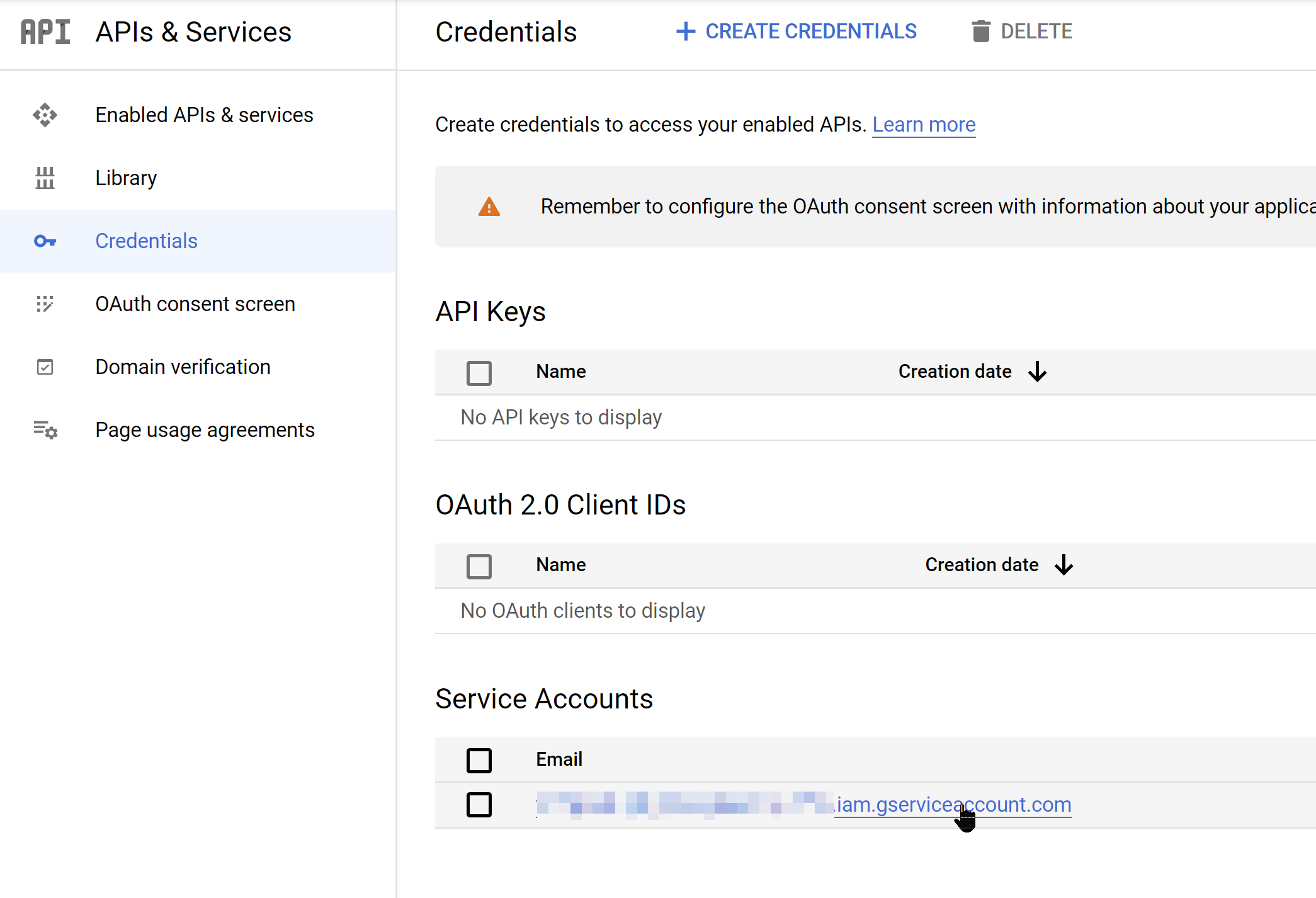Click the API logo icon
Image resolution: width=1316 pixels, height=898 pixels.
click(45, 31)
